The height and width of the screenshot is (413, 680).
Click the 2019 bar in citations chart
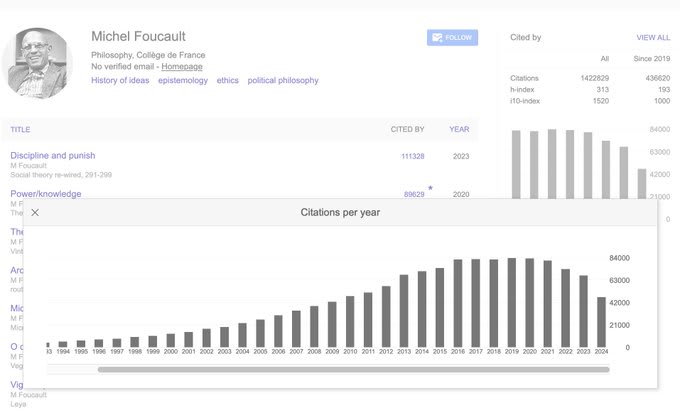coord(512,303)
